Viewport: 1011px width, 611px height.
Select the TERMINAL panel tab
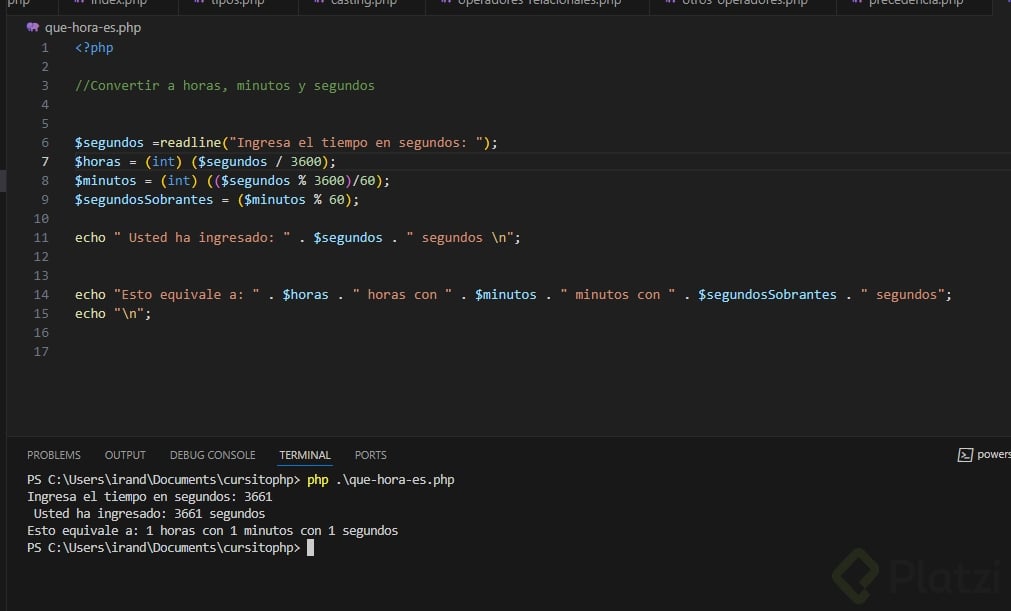[305, 455]
